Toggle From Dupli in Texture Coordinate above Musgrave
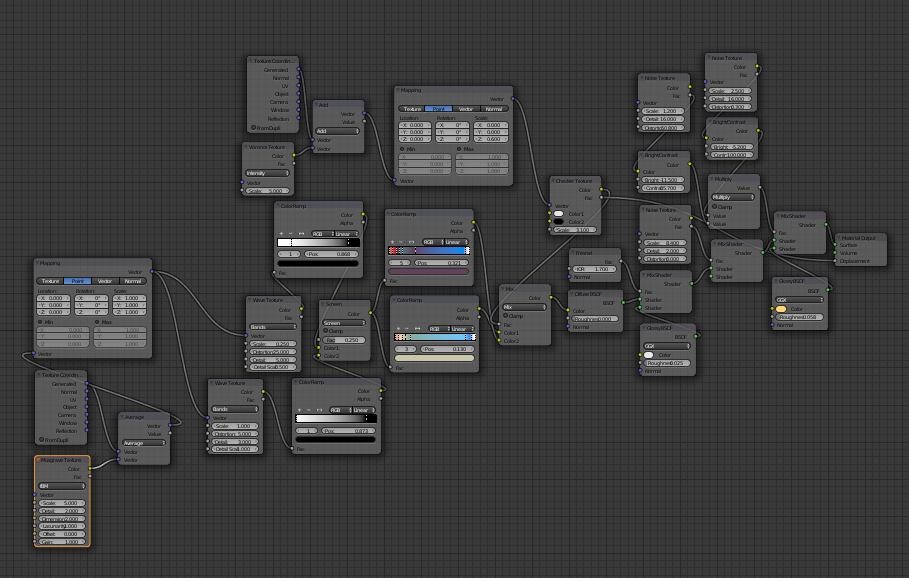The height and width of the screenshot is (578, 909). pos(41,440)
